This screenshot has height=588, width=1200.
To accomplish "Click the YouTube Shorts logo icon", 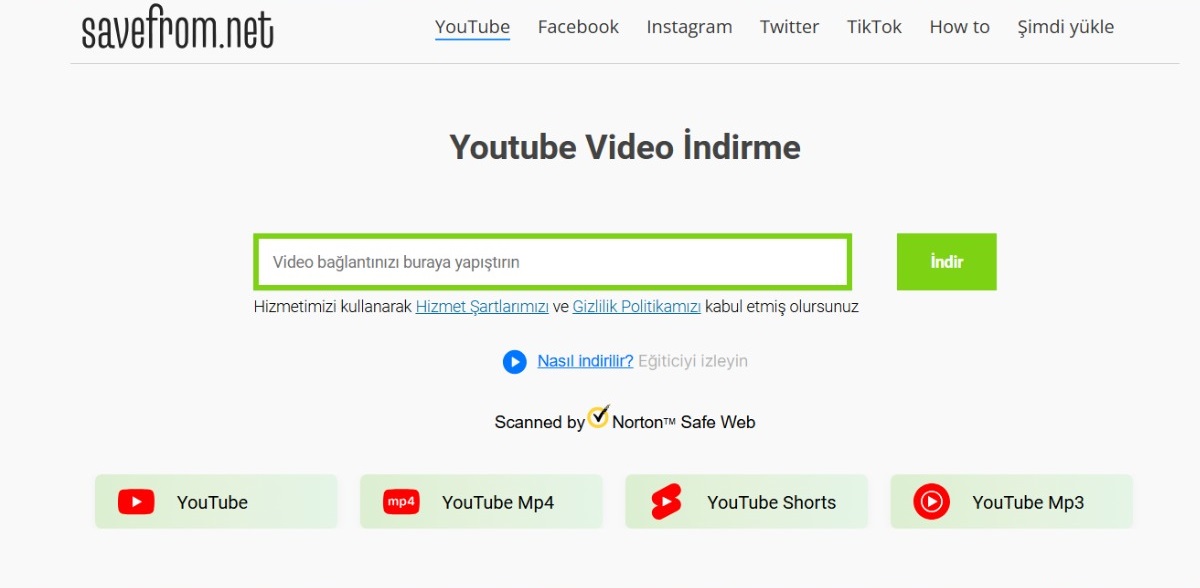I will pyautogui.click(x=666, y=502).
